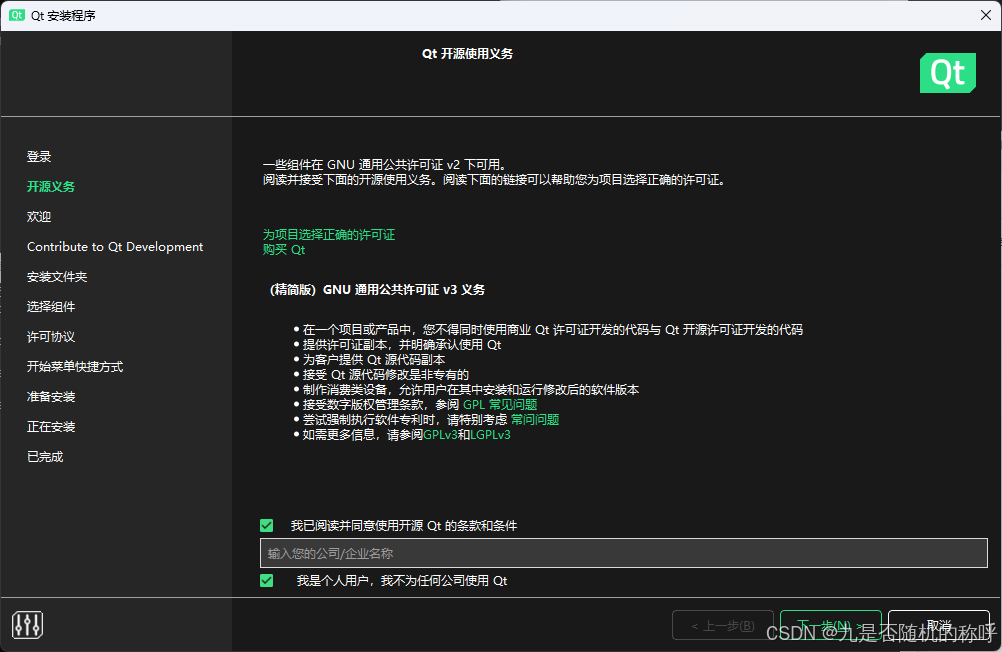Select the 许可协议 step in sidebar
This screenshot has width=1002, height=652.
click(x=51, y=337)
